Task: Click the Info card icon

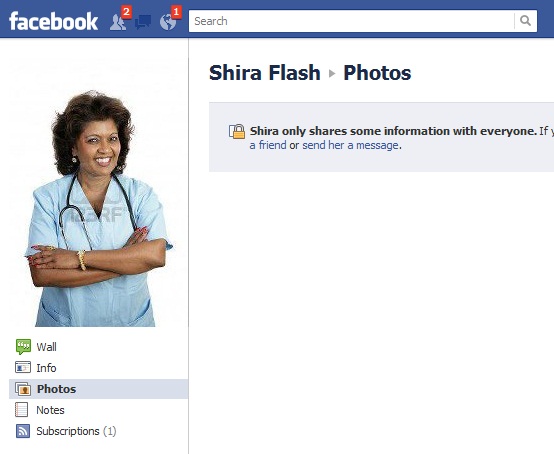Action: coord(23,367)
